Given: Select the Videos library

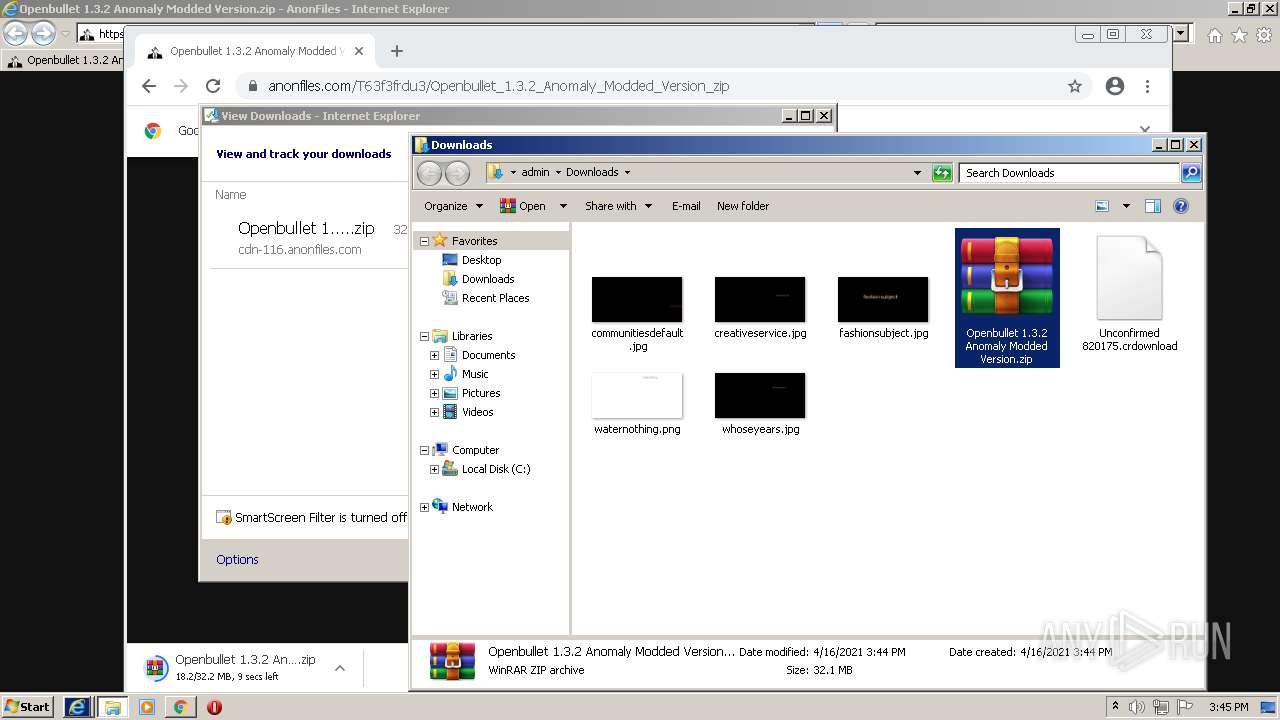Looking at the screenshot, I should pyautogui.click(x=477, y=412).
